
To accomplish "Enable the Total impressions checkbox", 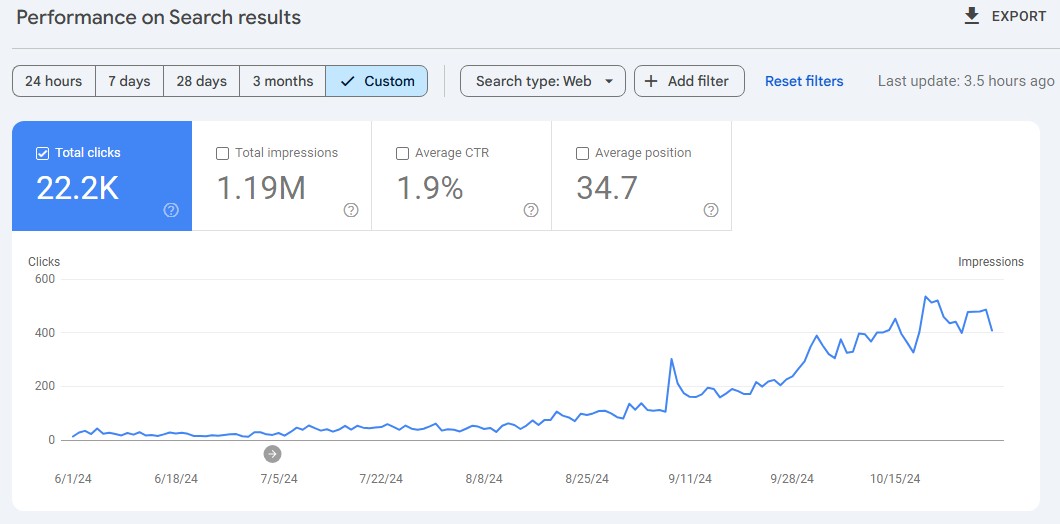I will pyautogui.click(x=222, y=153).
